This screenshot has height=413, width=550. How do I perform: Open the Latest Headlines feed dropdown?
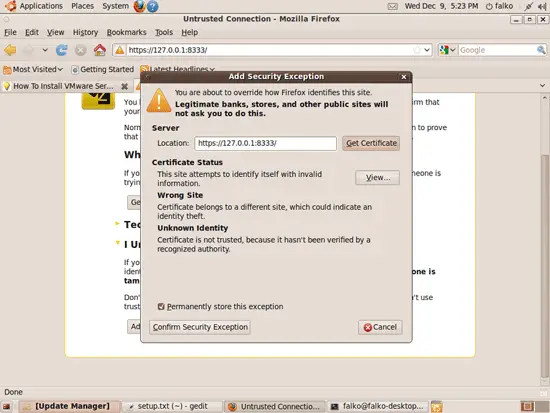pos(177,69)
